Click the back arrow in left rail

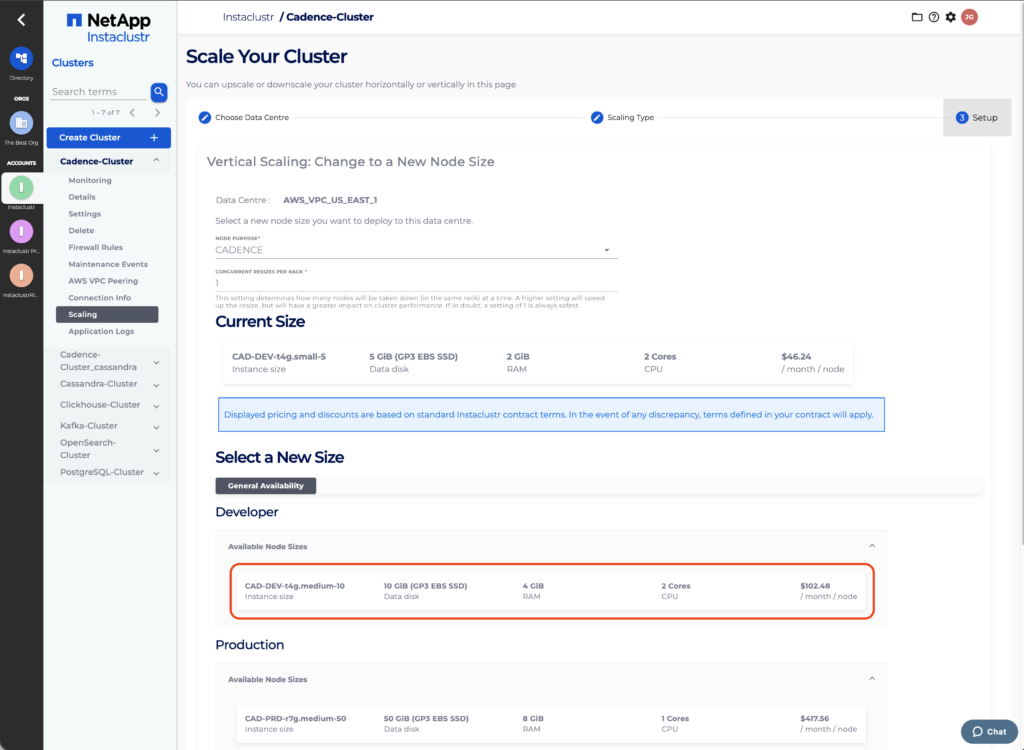click(x=21, y=19)
